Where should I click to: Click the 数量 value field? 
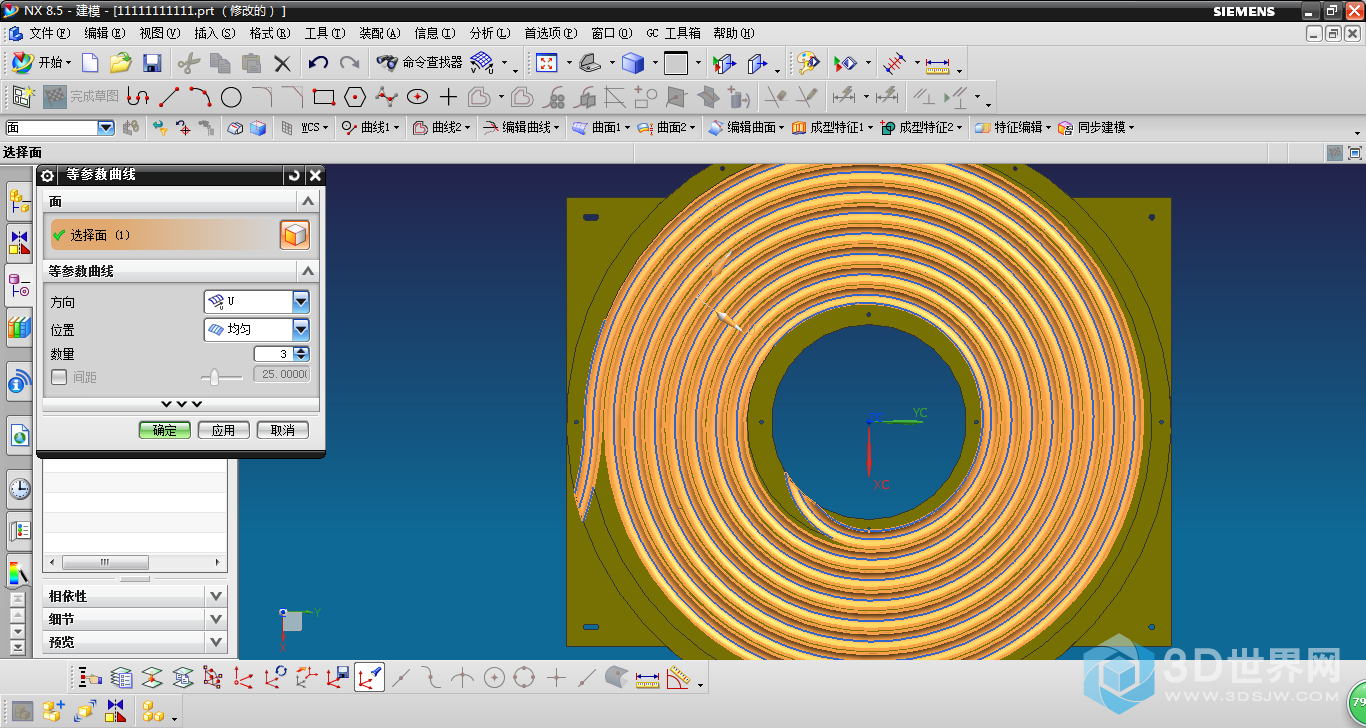[x=274, y=354]
